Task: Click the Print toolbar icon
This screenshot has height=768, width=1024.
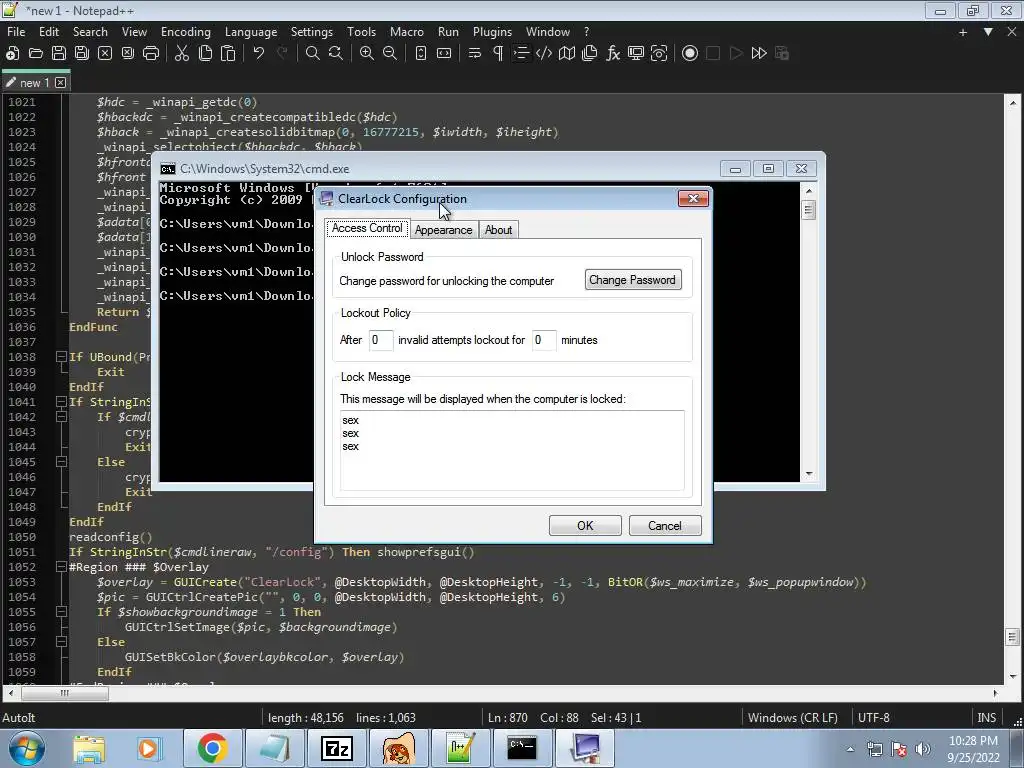Action: point(151,54)
